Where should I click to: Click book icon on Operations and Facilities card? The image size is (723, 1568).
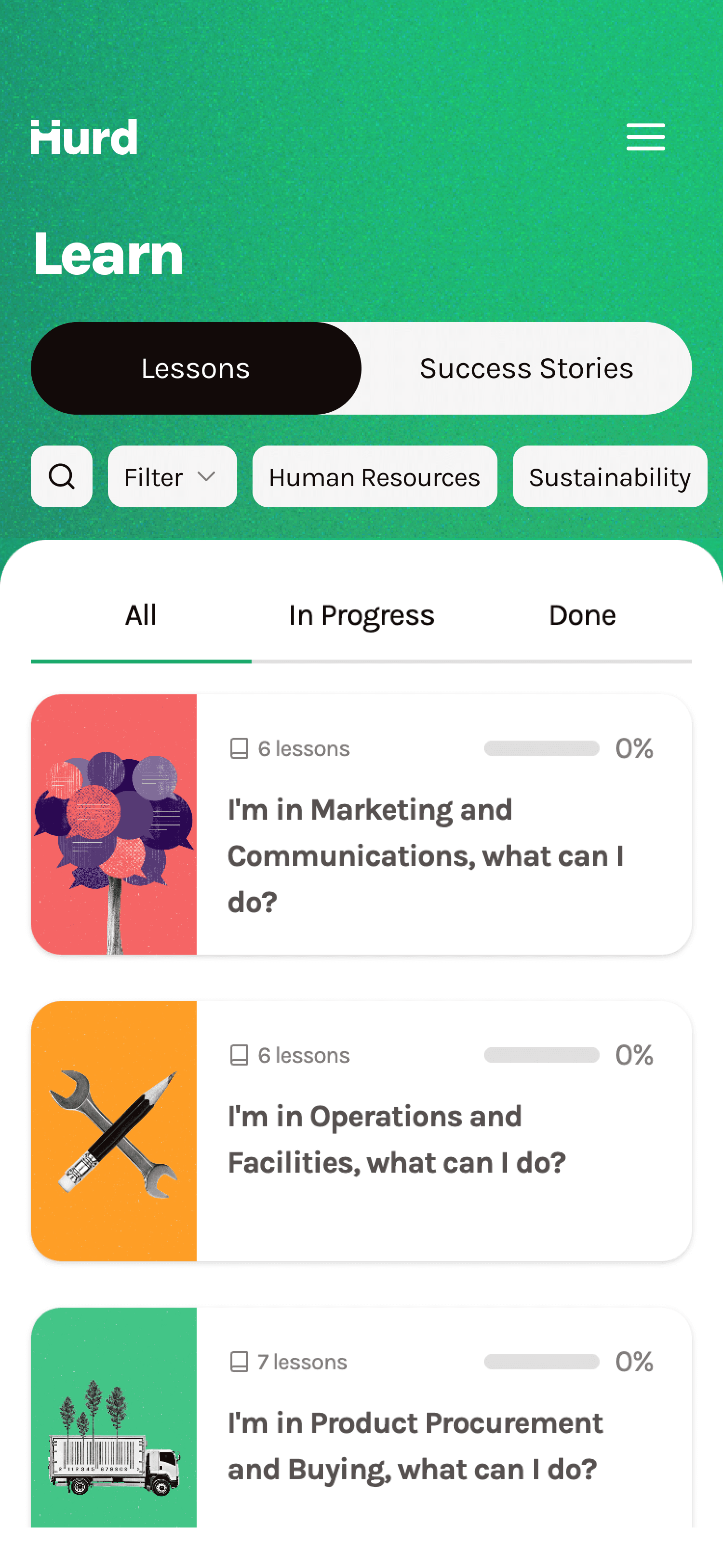[239, 1055]
